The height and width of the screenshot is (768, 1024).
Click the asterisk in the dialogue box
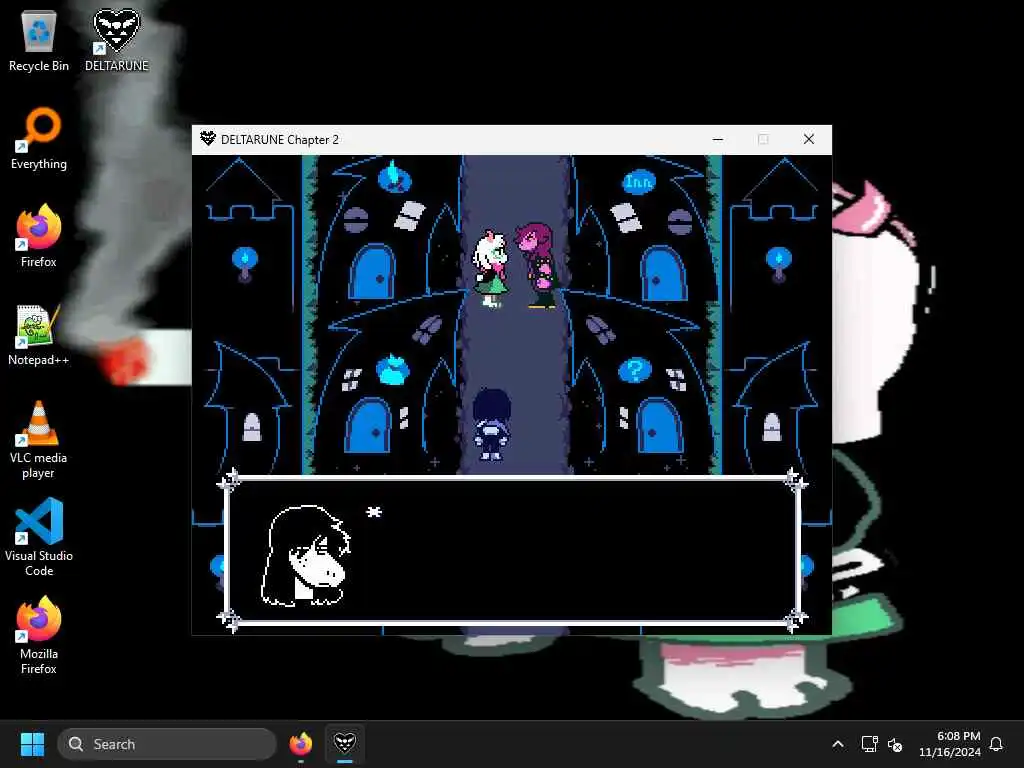374,512
